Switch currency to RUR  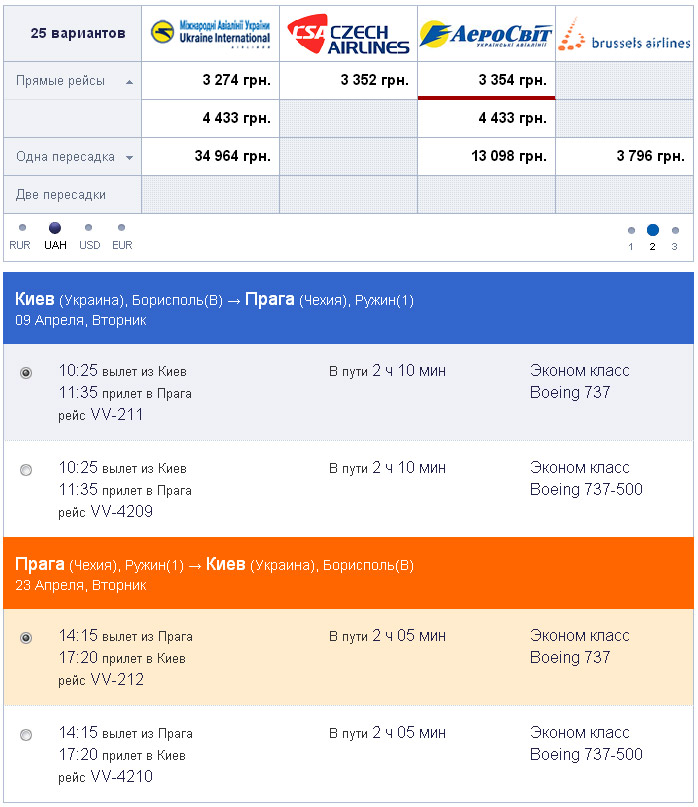(21, 228)
